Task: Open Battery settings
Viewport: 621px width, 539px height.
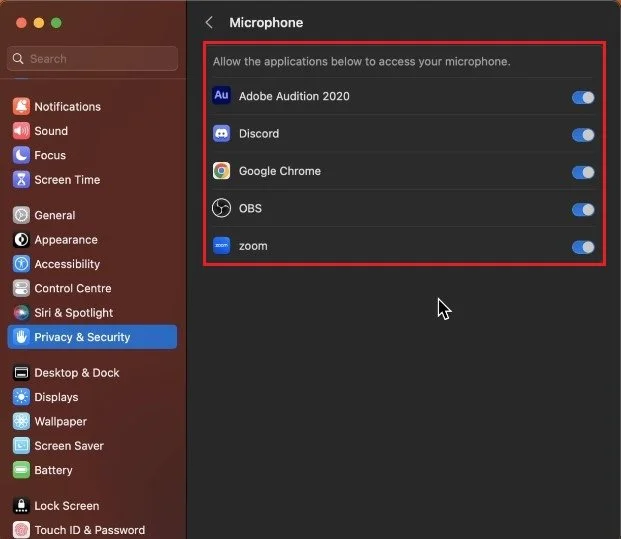Action: click(92, 470)
